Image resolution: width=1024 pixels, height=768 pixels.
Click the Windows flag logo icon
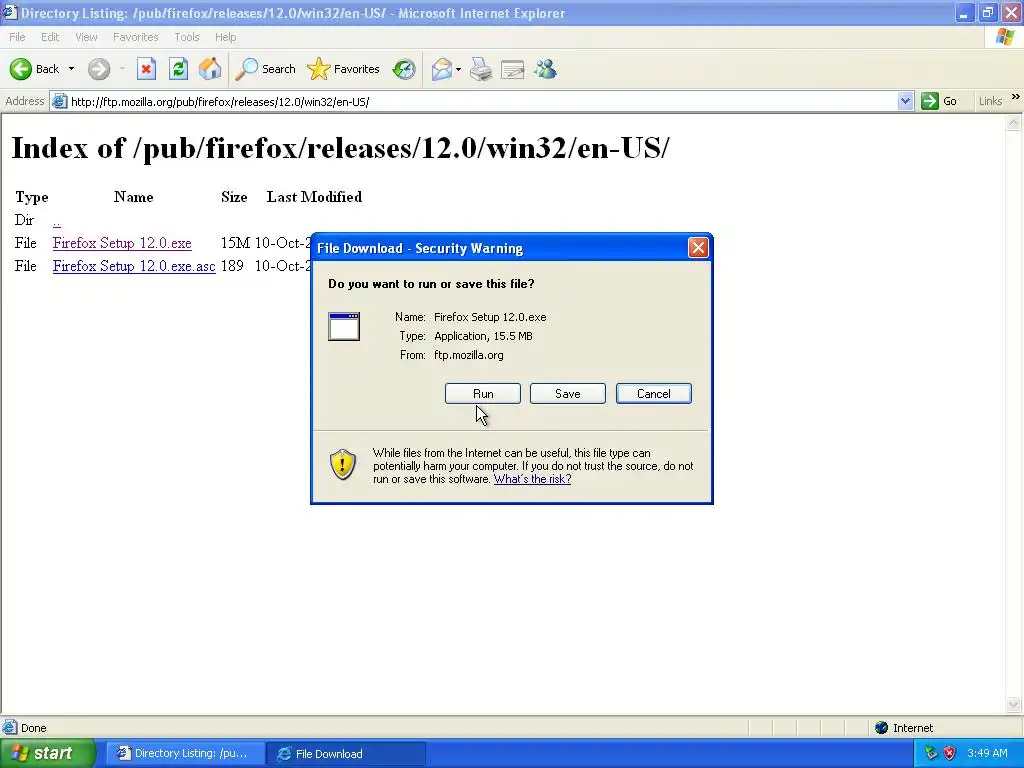coord(1005,37)
